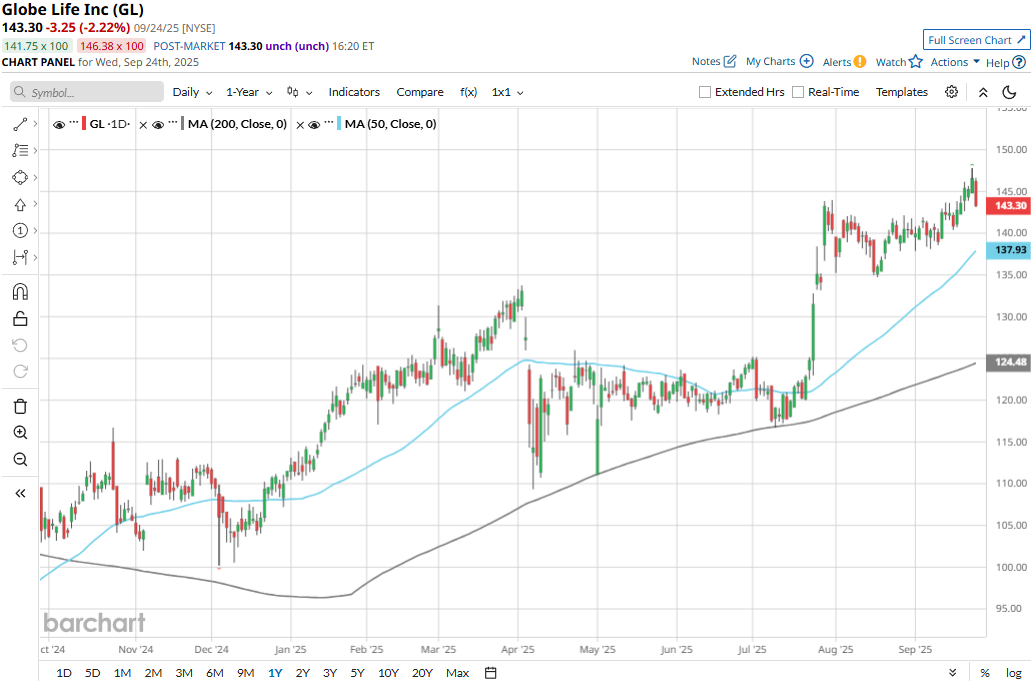
Task: Open the Daily period dropdown
Action: point(192,92)
